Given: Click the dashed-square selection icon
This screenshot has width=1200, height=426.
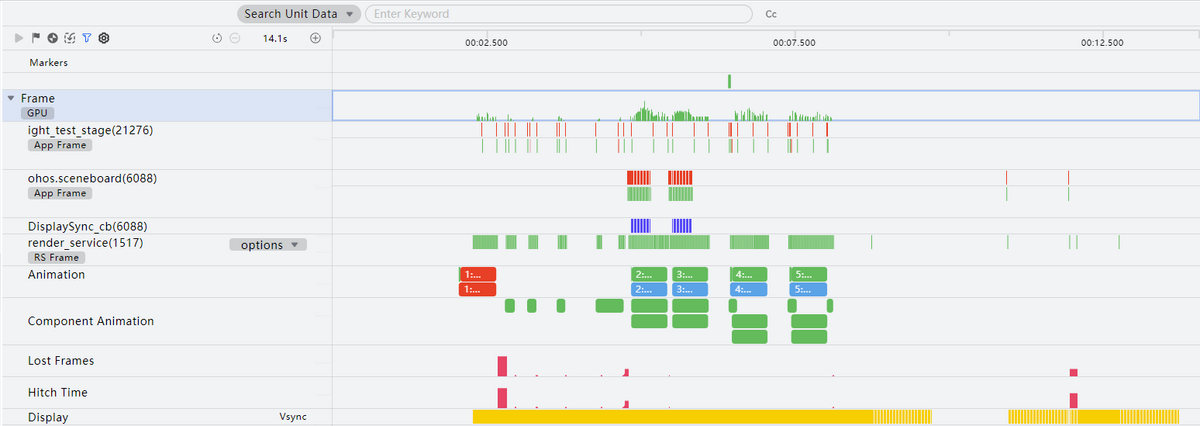Looking at the screenshot, I should 69,38.
